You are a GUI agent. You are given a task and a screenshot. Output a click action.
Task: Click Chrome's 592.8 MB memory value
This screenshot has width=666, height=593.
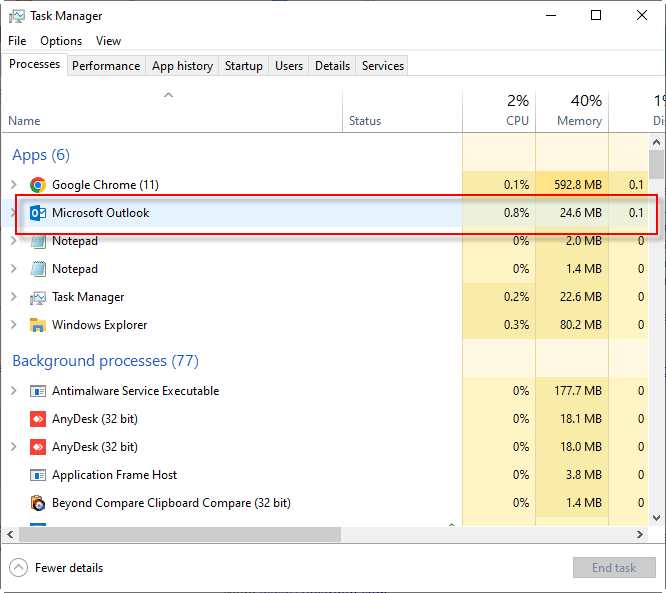coord(578,185)
